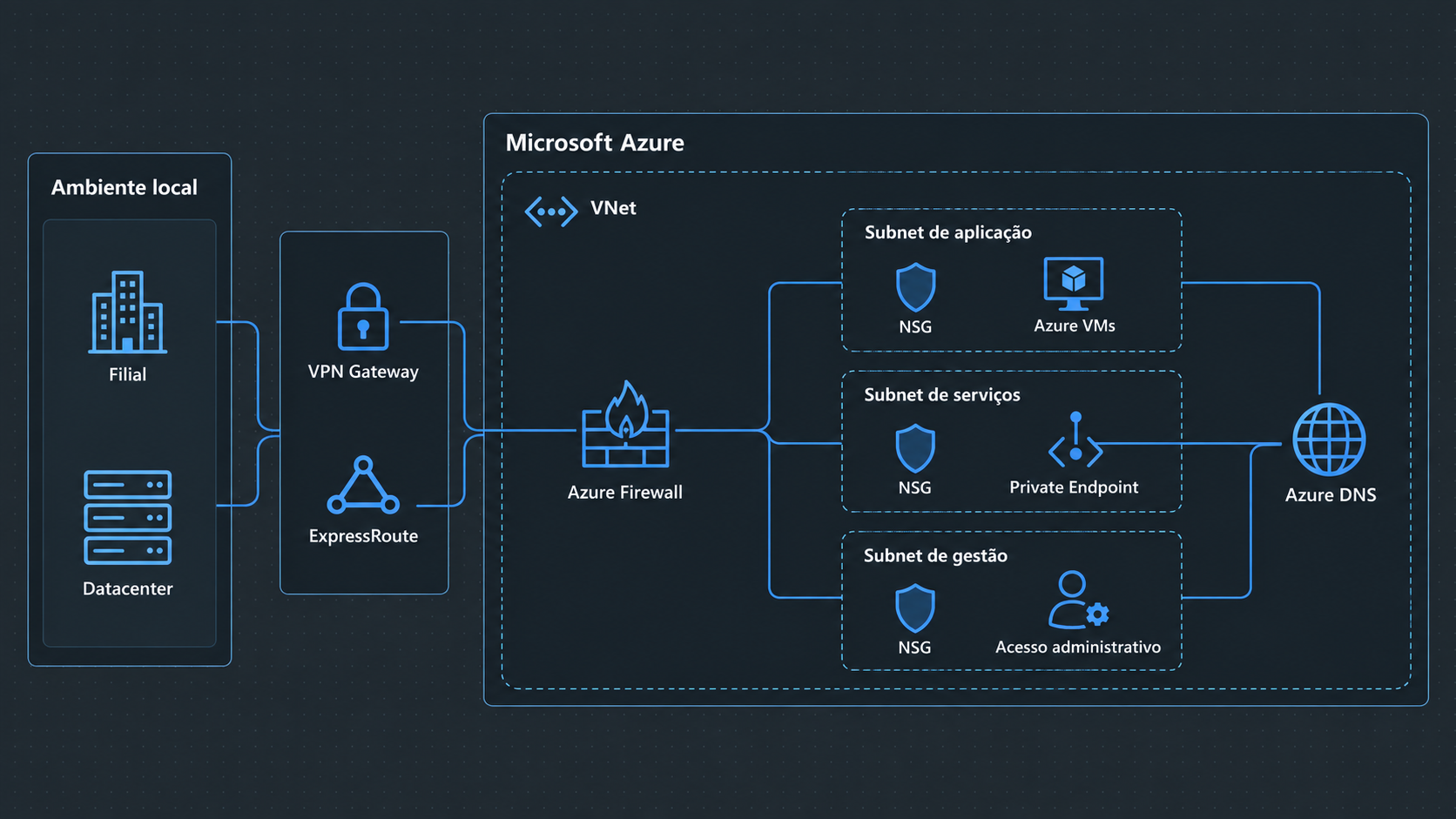The image size is (1456, 819).
Task: Click the Azure Firewall icon
Action: [625, 425]
